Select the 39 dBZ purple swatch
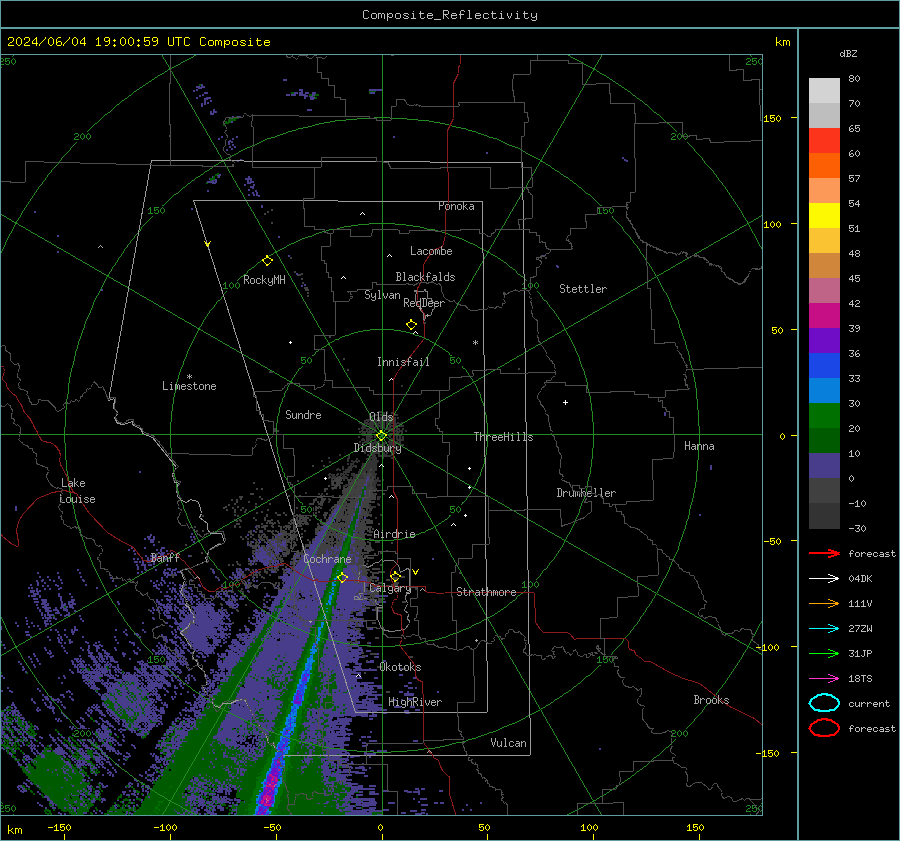This screenshot has width=900, height=841. click(824, 340)
